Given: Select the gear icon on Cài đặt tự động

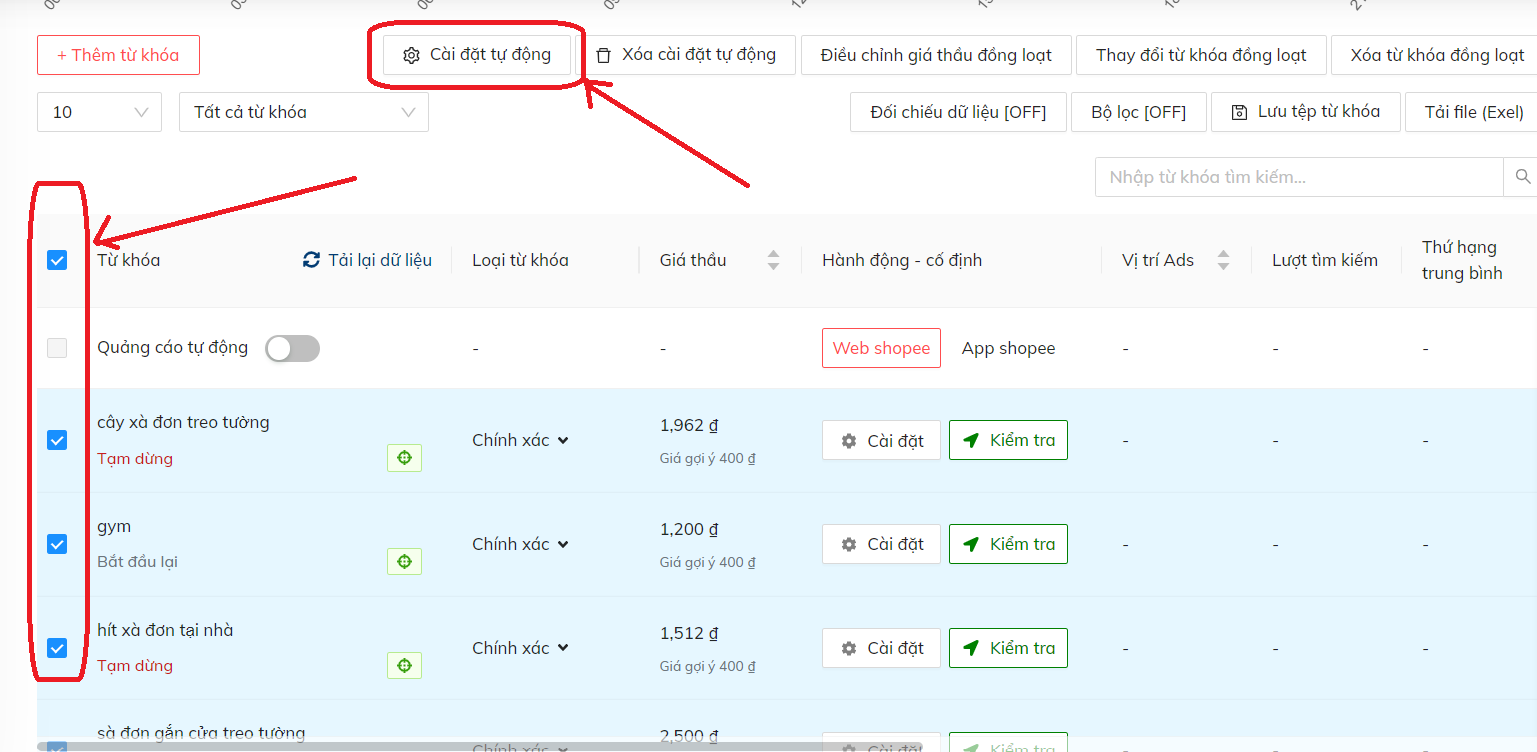Looking at the screenshot, I should click(x=411, y=55).
